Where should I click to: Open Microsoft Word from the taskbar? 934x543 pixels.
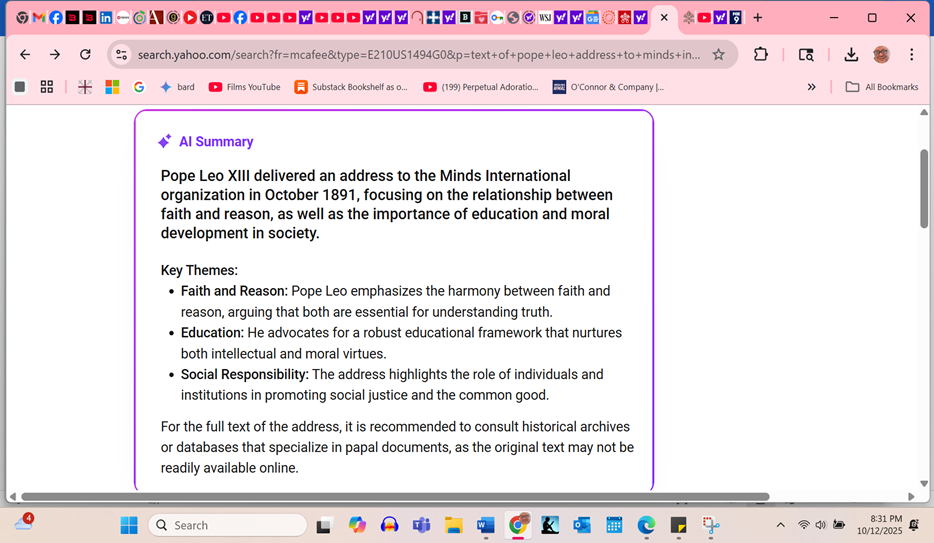click(x=485, y=525)
